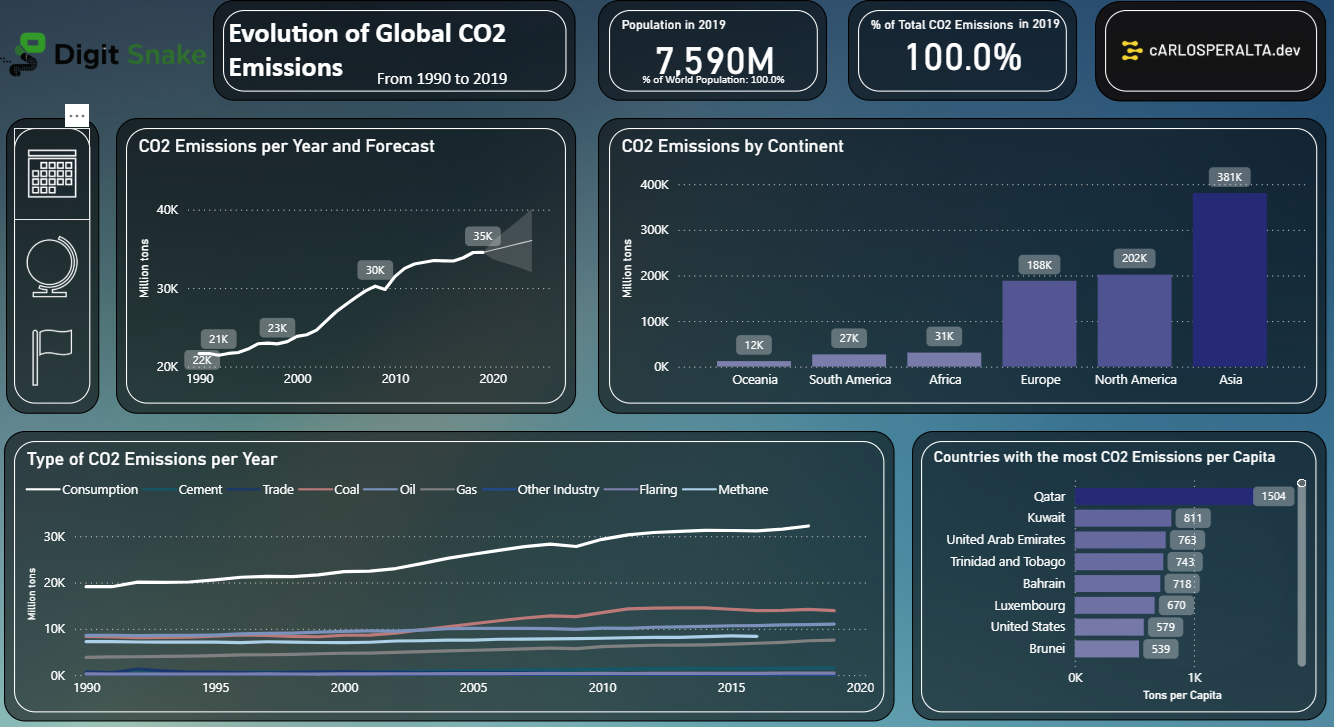
Task: Select the Qatar bar in per capita chart
Action: tap(1163, 496)
